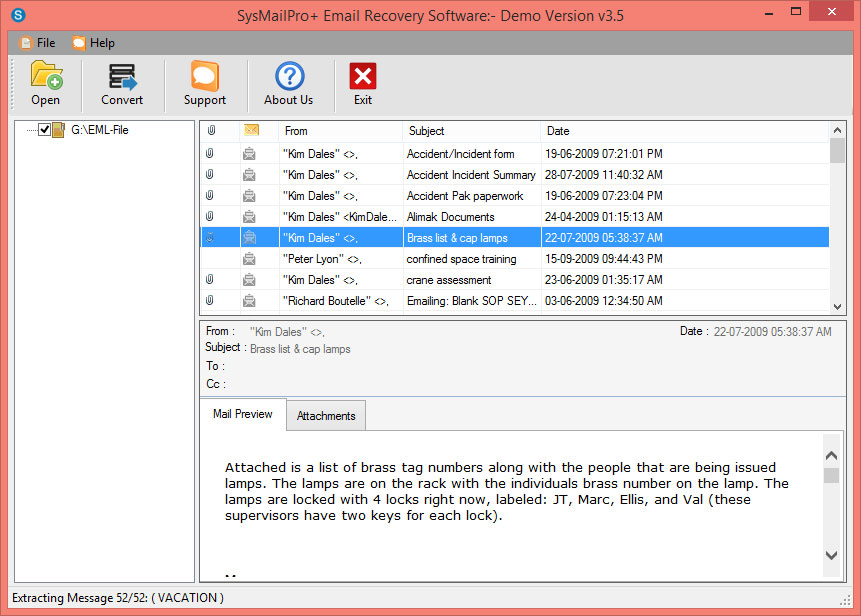Select the 'Accident Incident Summary' subject cell
Viewport: 861px width, 616px height.
tap(472, 175)
